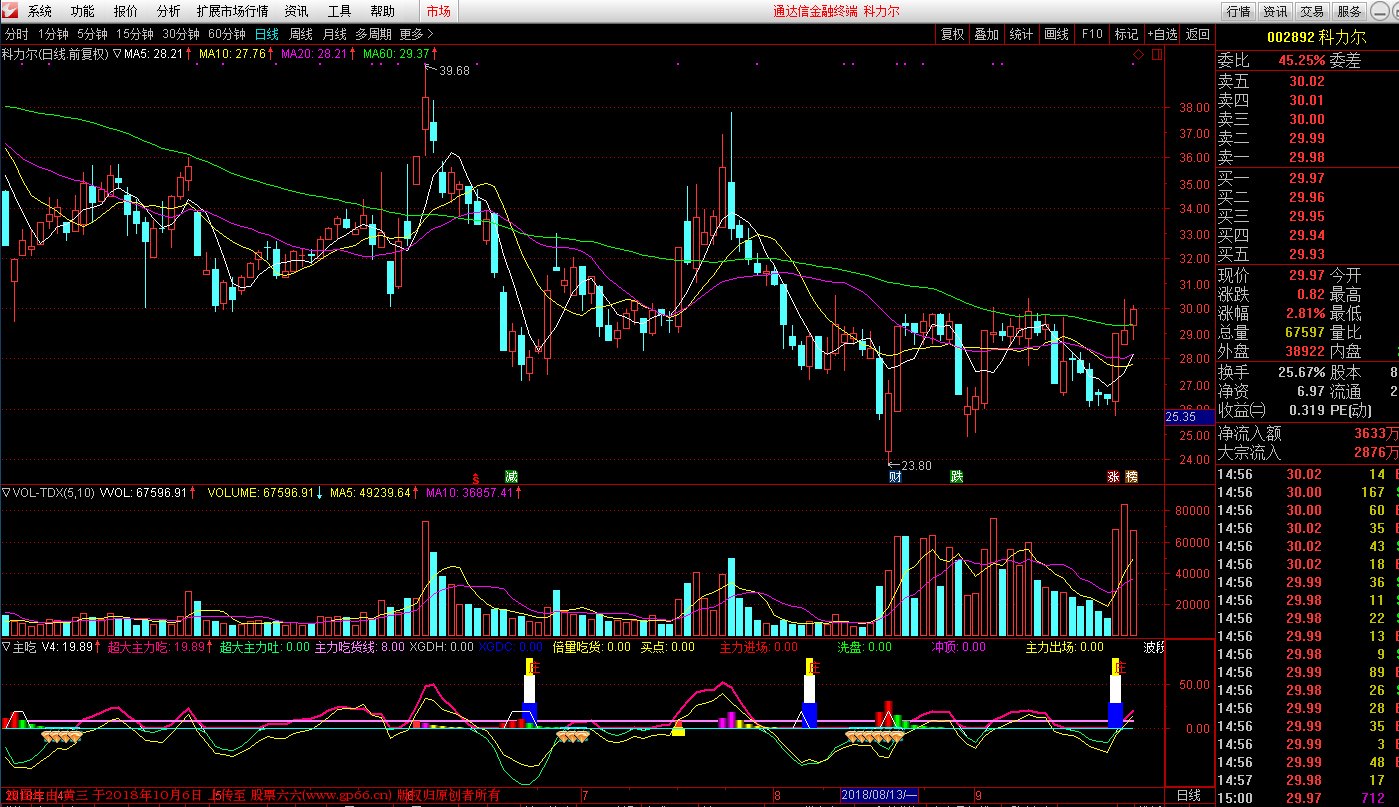This screenshot has width=1399, height=807.
Task: Switch to 1分钟 chart period
Action: pos(53,34)
